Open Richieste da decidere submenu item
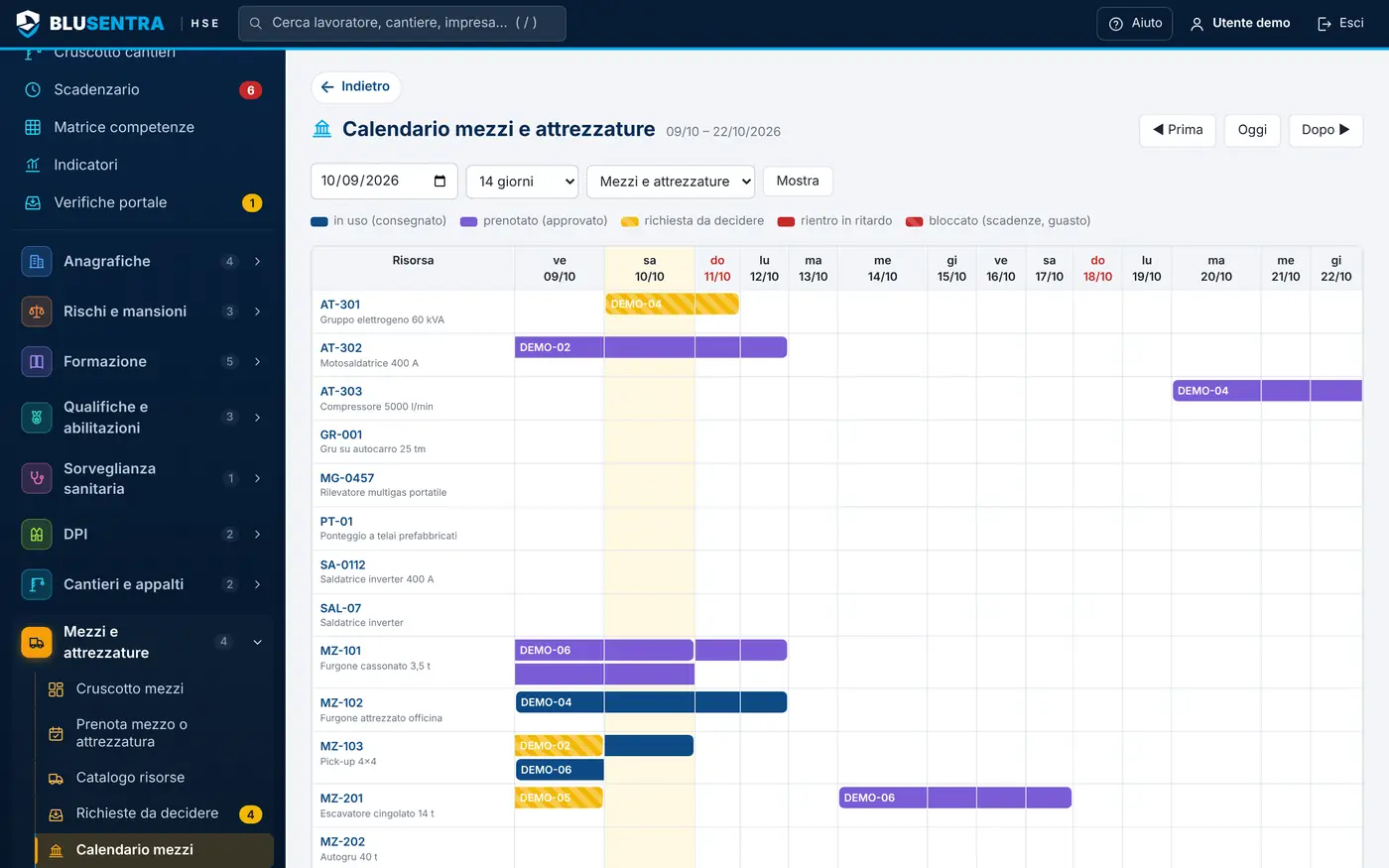The image size is (1389, 868). (x=155, y=813)
